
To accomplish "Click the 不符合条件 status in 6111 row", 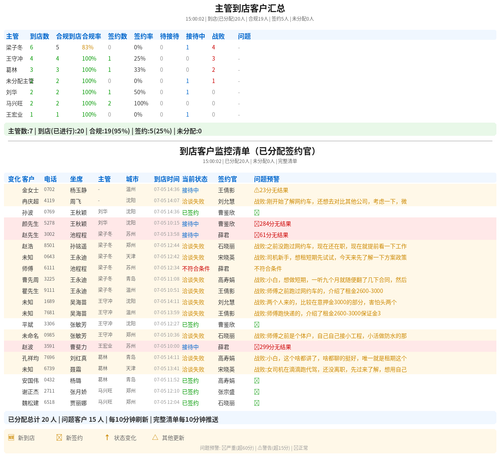I will 196,269.
